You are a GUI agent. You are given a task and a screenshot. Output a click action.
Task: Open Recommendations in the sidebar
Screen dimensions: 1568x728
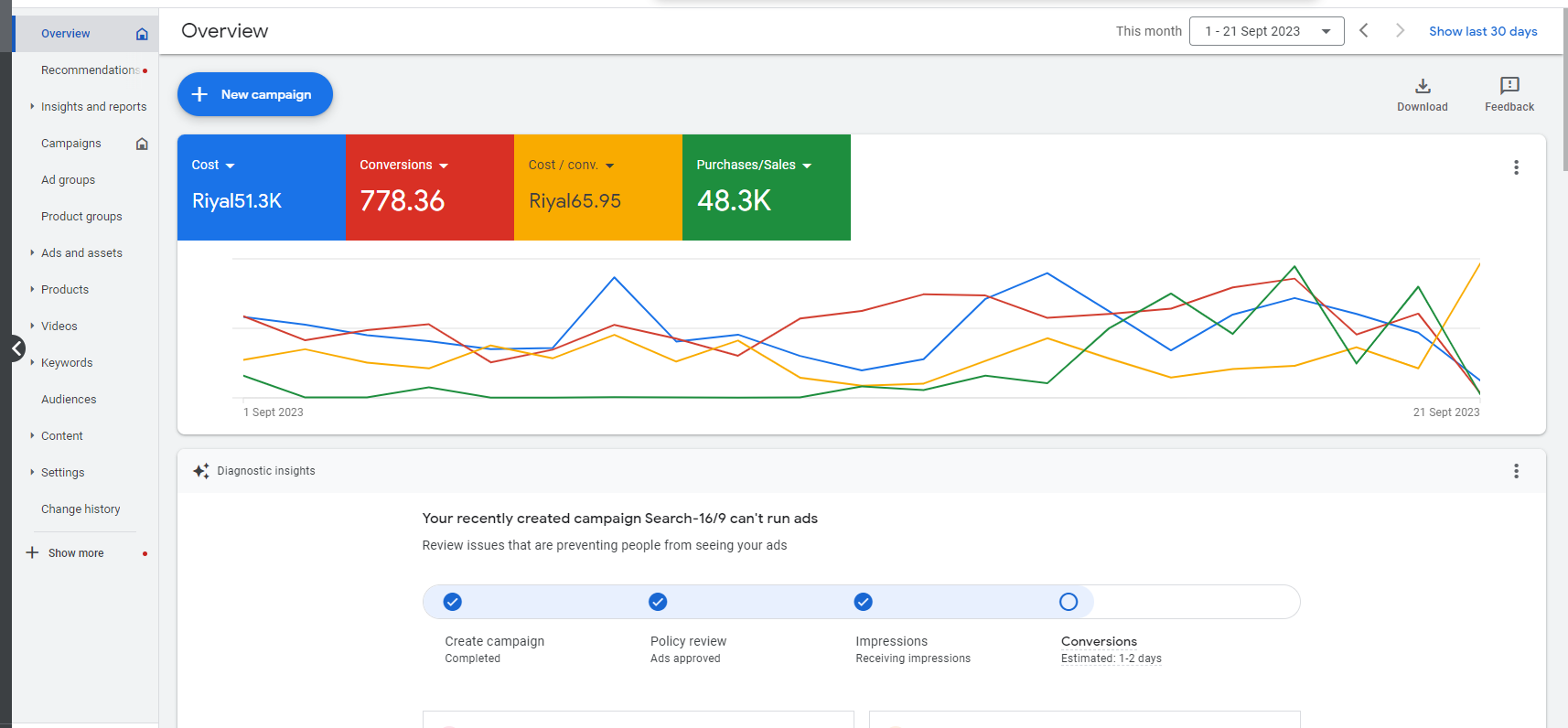pos(89,70)
